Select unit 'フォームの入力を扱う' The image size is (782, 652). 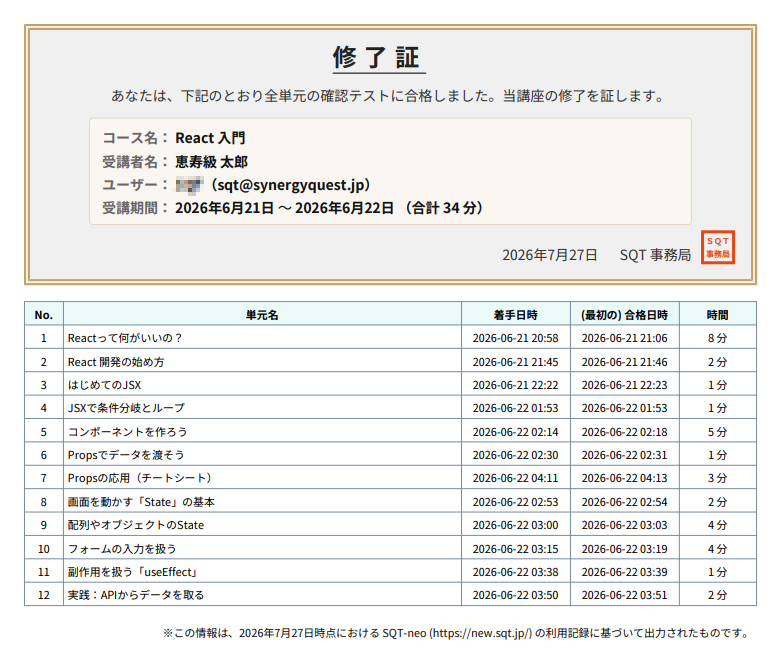coord(122,549)
